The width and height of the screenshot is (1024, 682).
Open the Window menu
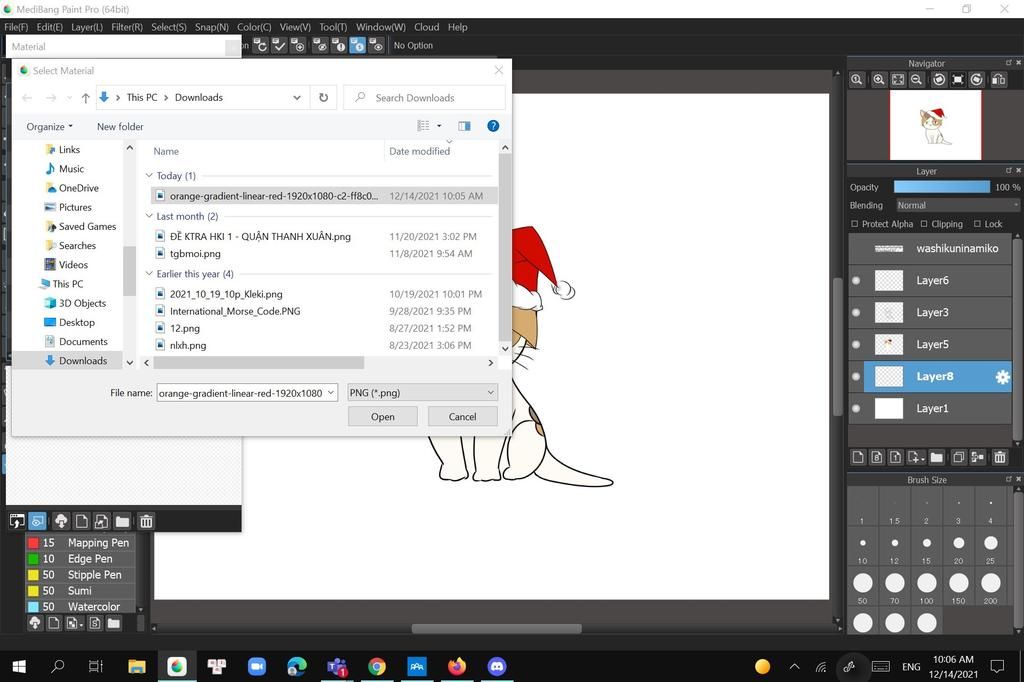pos(381,27)
